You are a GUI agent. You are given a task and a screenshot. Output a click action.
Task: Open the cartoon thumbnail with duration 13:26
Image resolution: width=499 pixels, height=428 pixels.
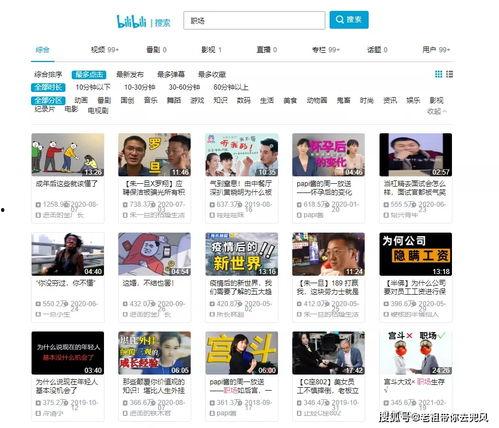pyautogui.click(x=68, y=155)
